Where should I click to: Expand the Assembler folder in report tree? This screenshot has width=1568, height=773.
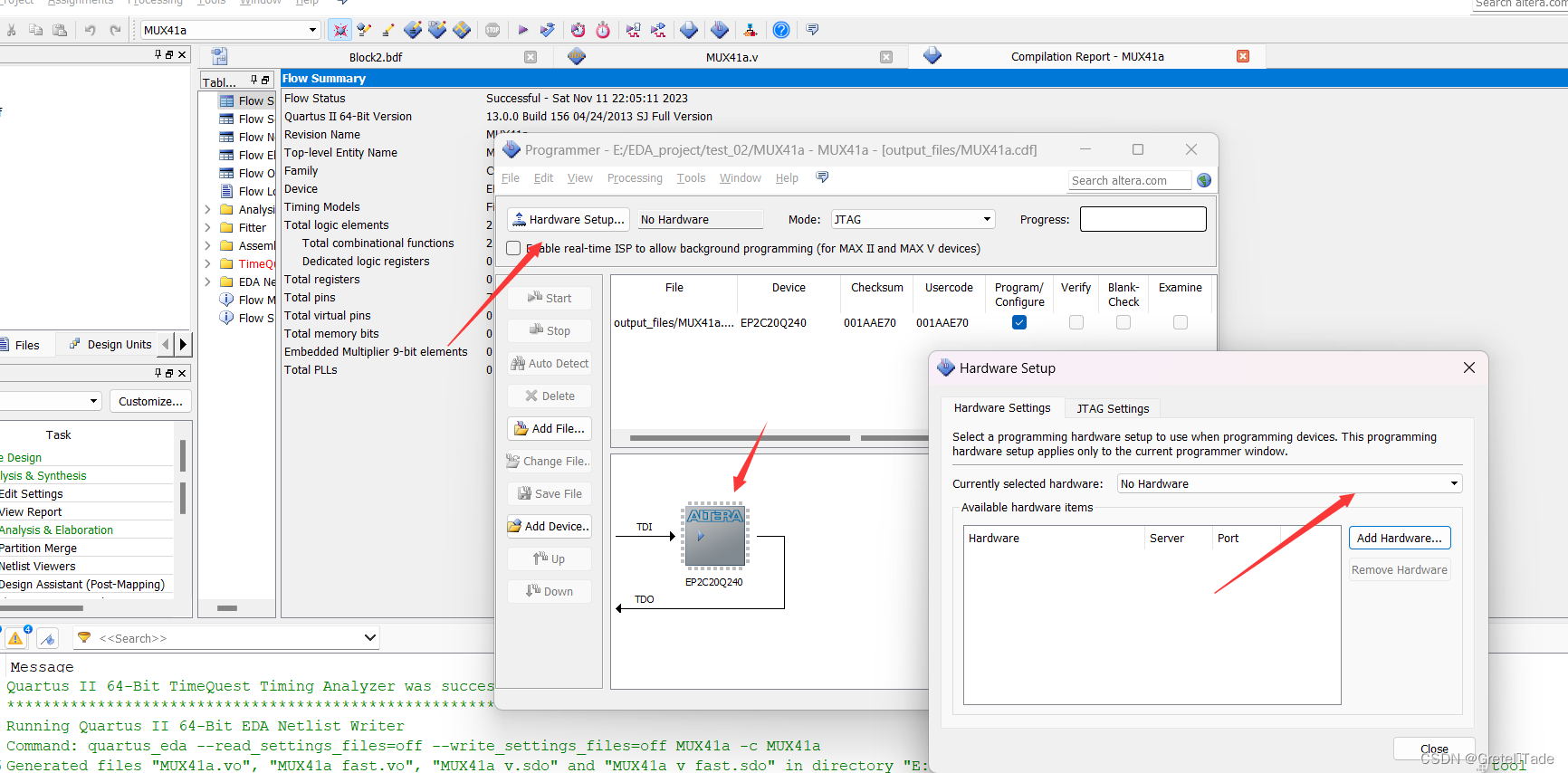click(207, 245)
